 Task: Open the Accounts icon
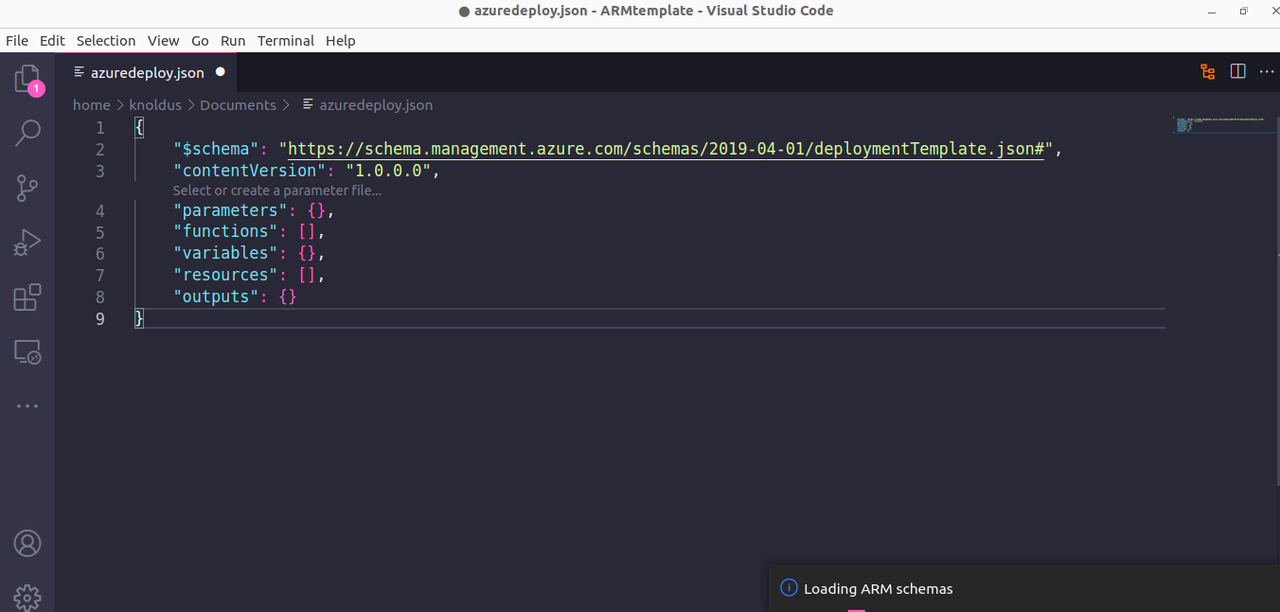pos(27,543)
